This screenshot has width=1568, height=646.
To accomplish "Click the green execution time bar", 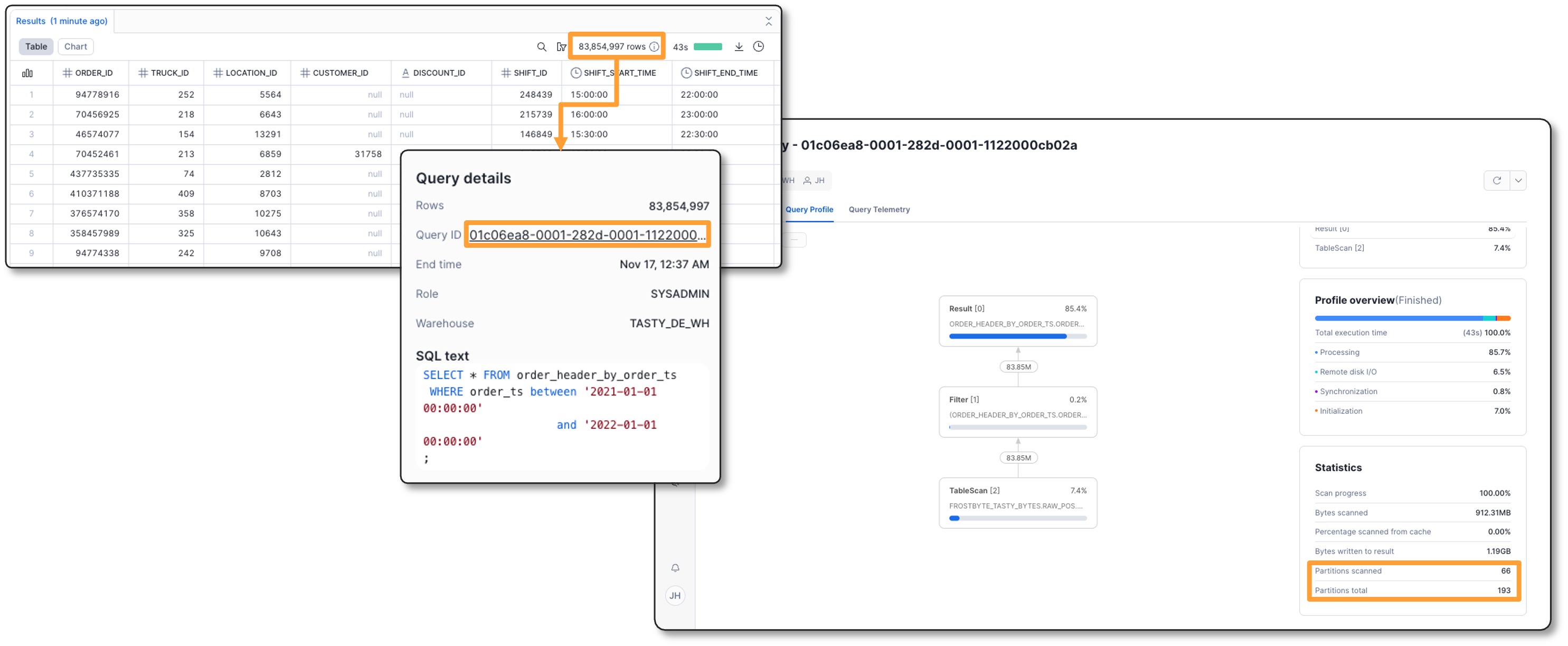I will [x=708, y=47].
